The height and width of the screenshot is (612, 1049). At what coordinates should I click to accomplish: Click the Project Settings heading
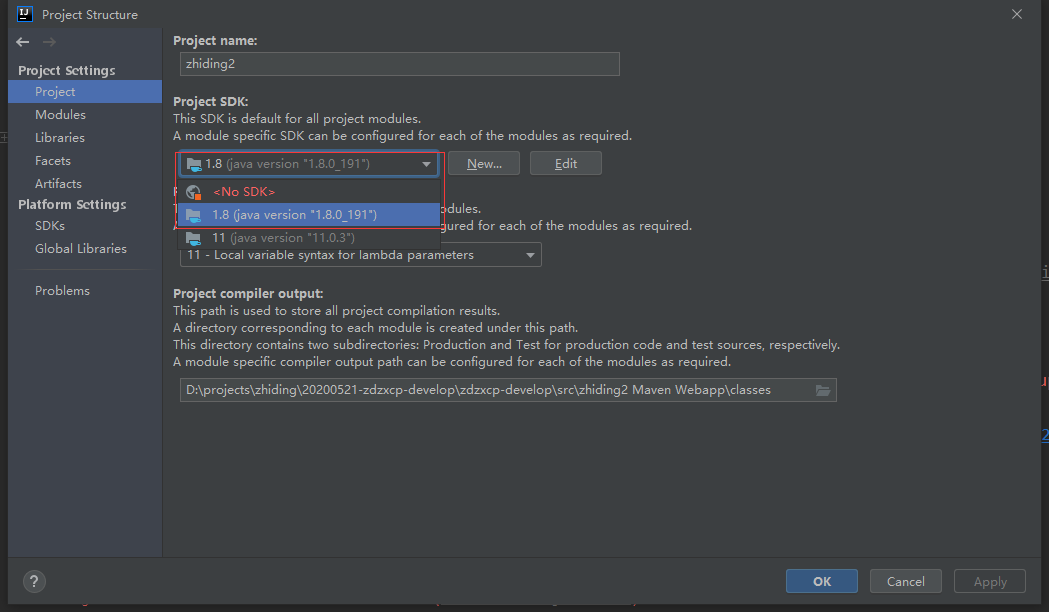coord(66,70)
